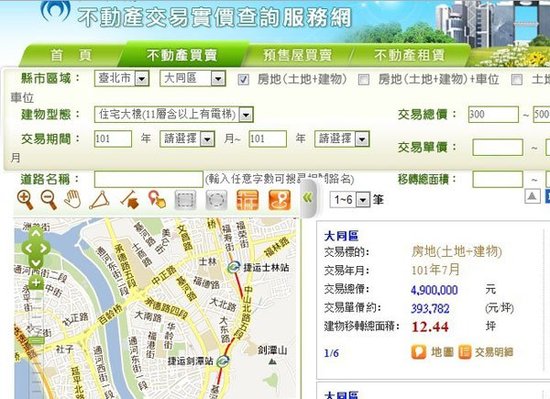Pan the map up arrow
This screenshot has width=550, height=399.
(36, 233)
